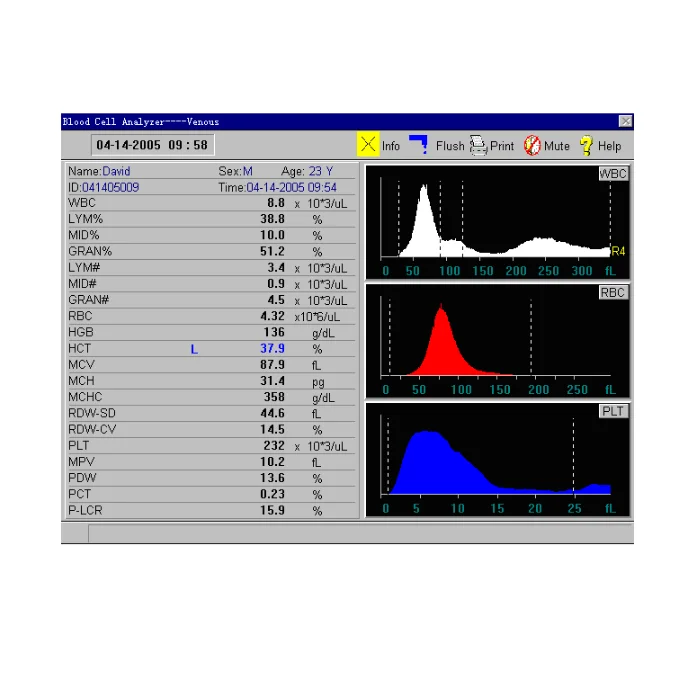Click the date and time field 04-14-2005 09:58

tap(152, 145)
